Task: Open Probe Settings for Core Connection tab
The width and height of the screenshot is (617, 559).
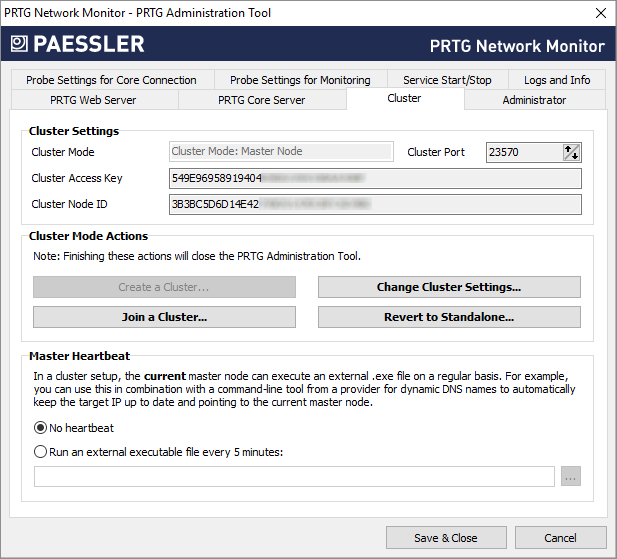Action: click(x=112, y=80)
